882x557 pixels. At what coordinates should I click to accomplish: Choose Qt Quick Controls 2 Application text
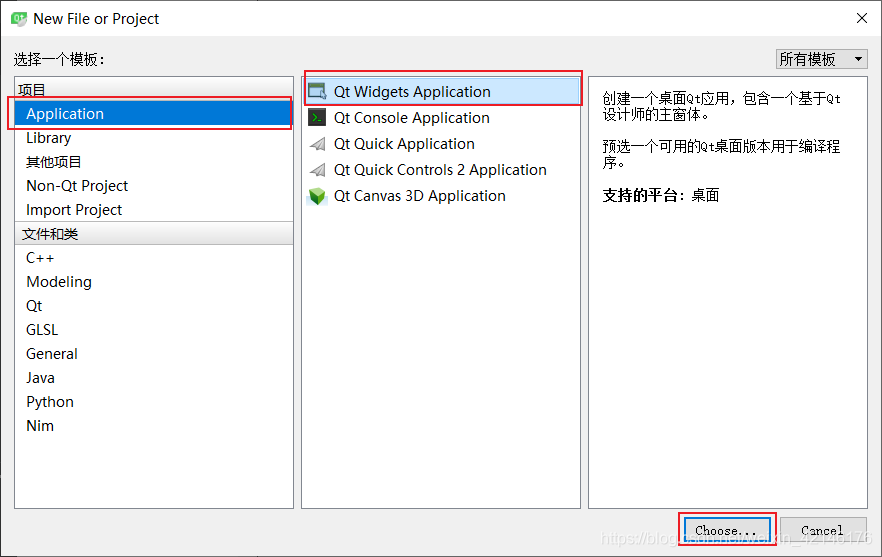pyautogui.click(x=440, y=170)
